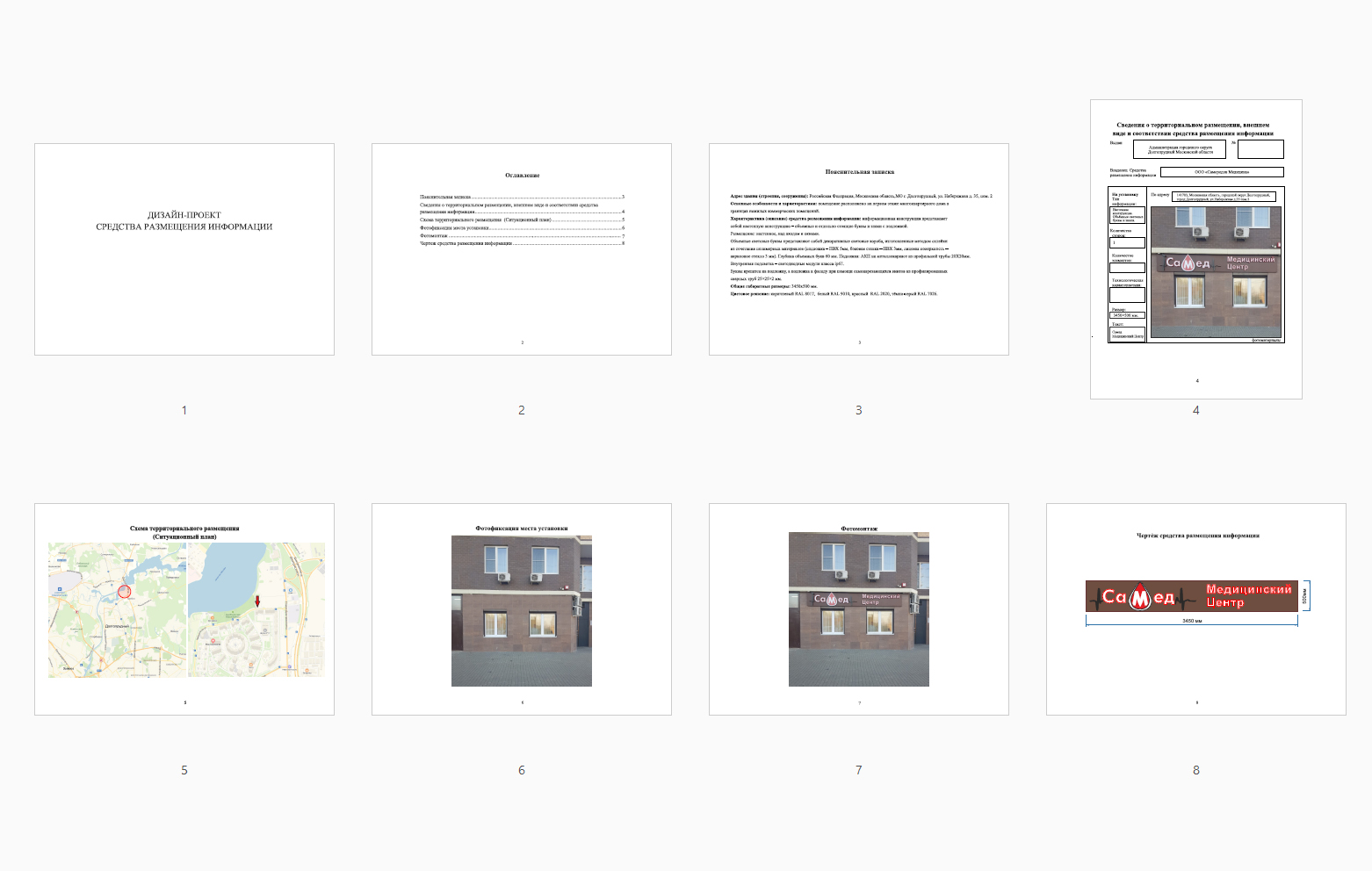
Task: Select the "Оглавление" contents page thumbnail
Action: click(x=522, y=249)
